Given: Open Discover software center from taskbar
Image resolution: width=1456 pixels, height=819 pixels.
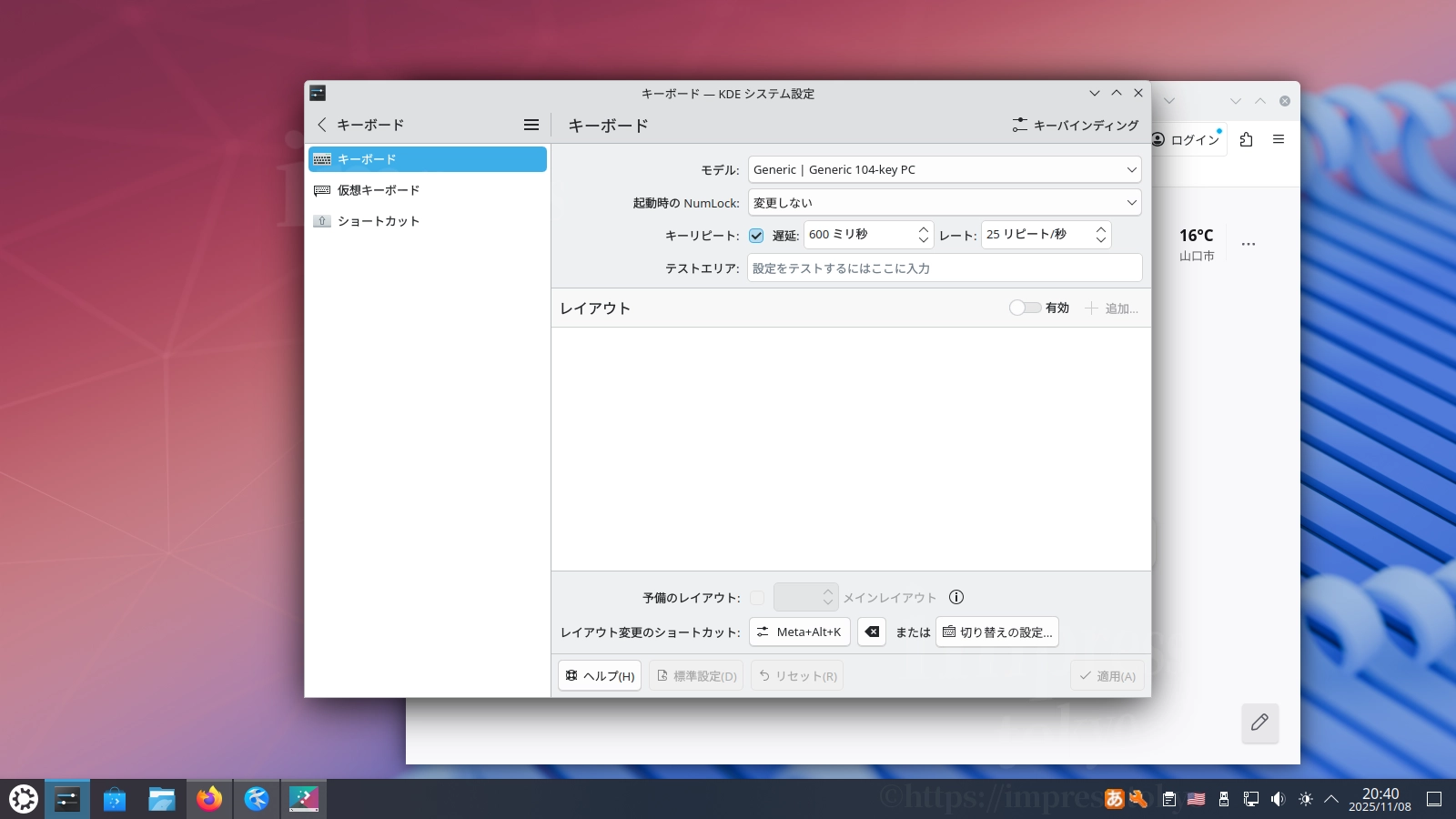Looking at the screenshot, I should [115, 799].
